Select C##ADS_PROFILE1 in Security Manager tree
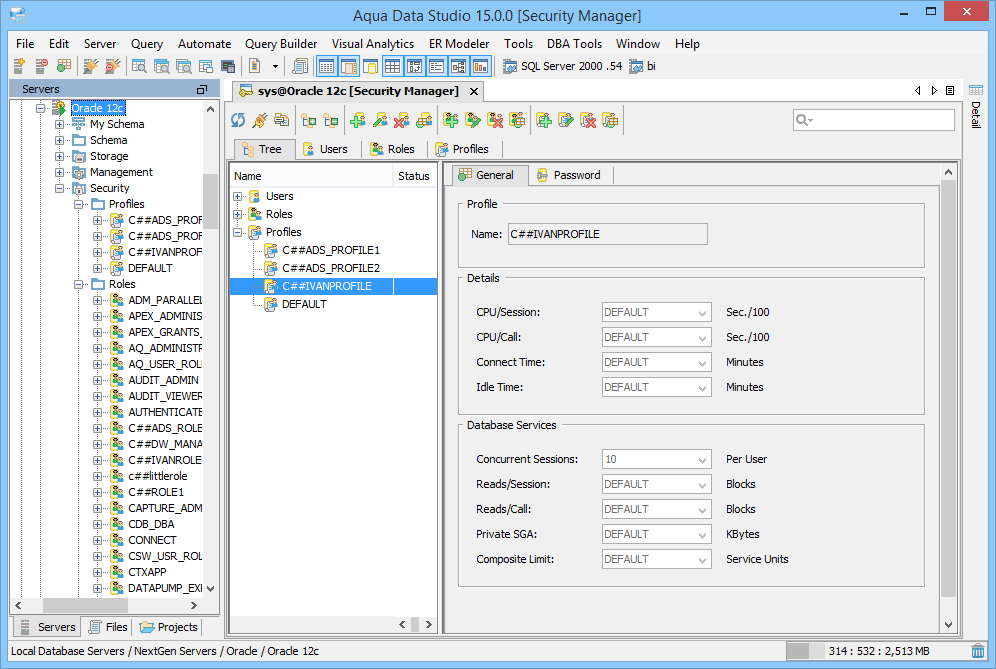This screenshot has height=669, width=996. click(330, 250)
